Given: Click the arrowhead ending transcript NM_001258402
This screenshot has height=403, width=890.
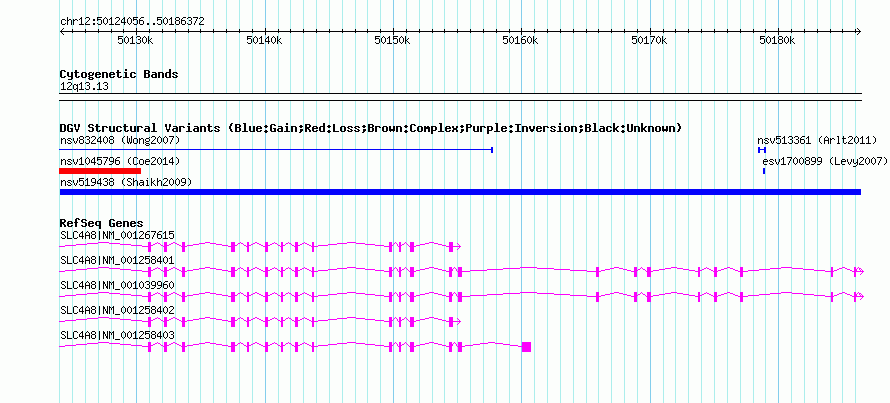Looking at the screenshot, I should pyautogui.click(x=458, y=322).
